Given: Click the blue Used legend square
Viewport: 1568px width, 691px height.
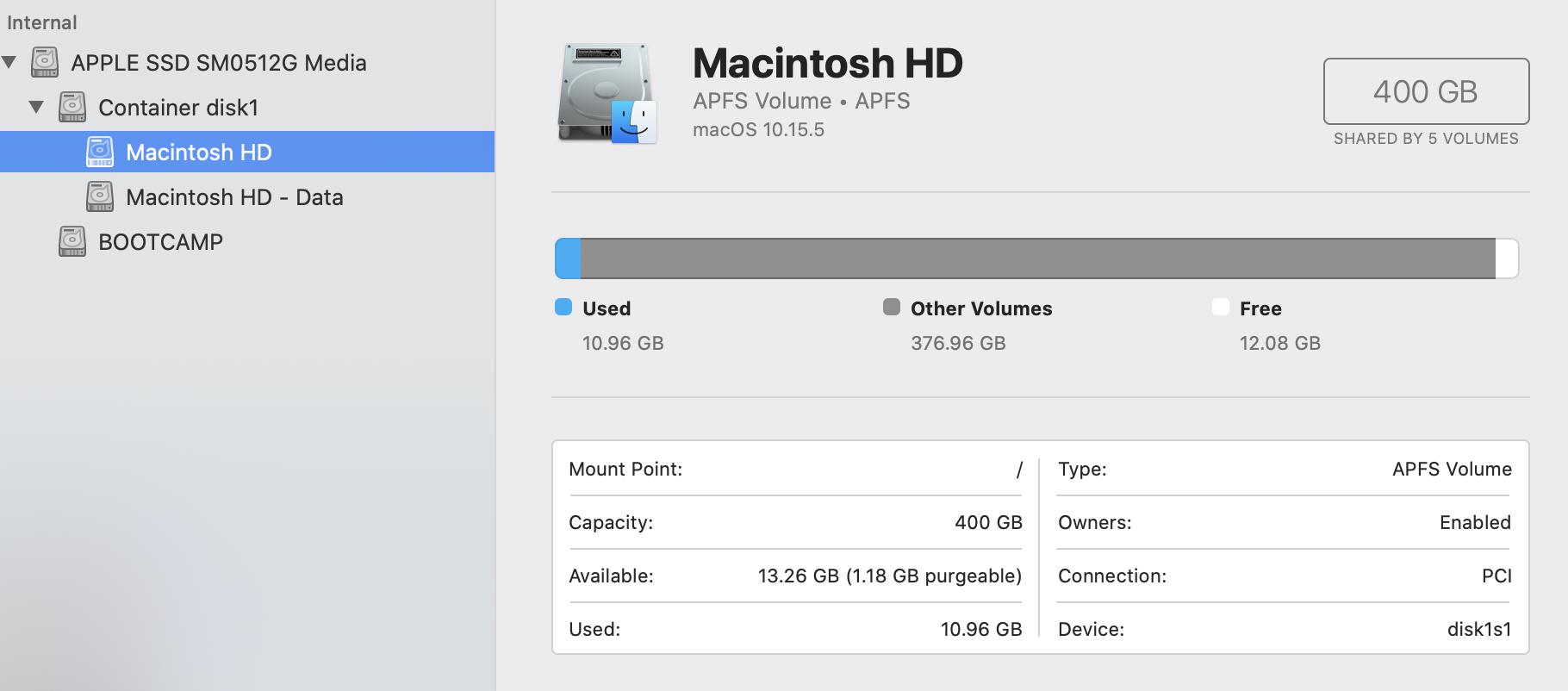Looking at the screenshot, I should pyautogui.click(x=563, y=308).
